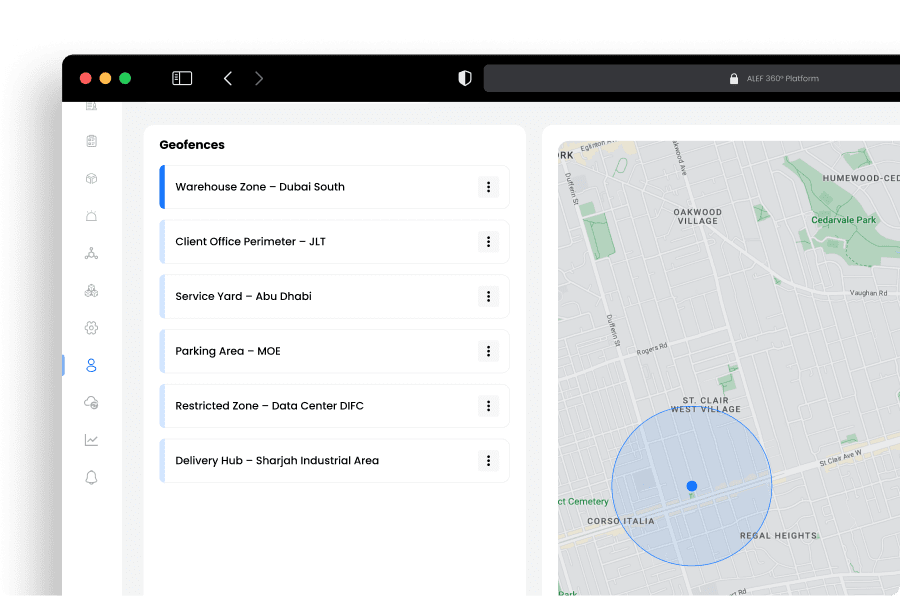Click the blue geofence center dot on map
The image size is (900, 596).
pyautogui.click(x=691, y=486)
